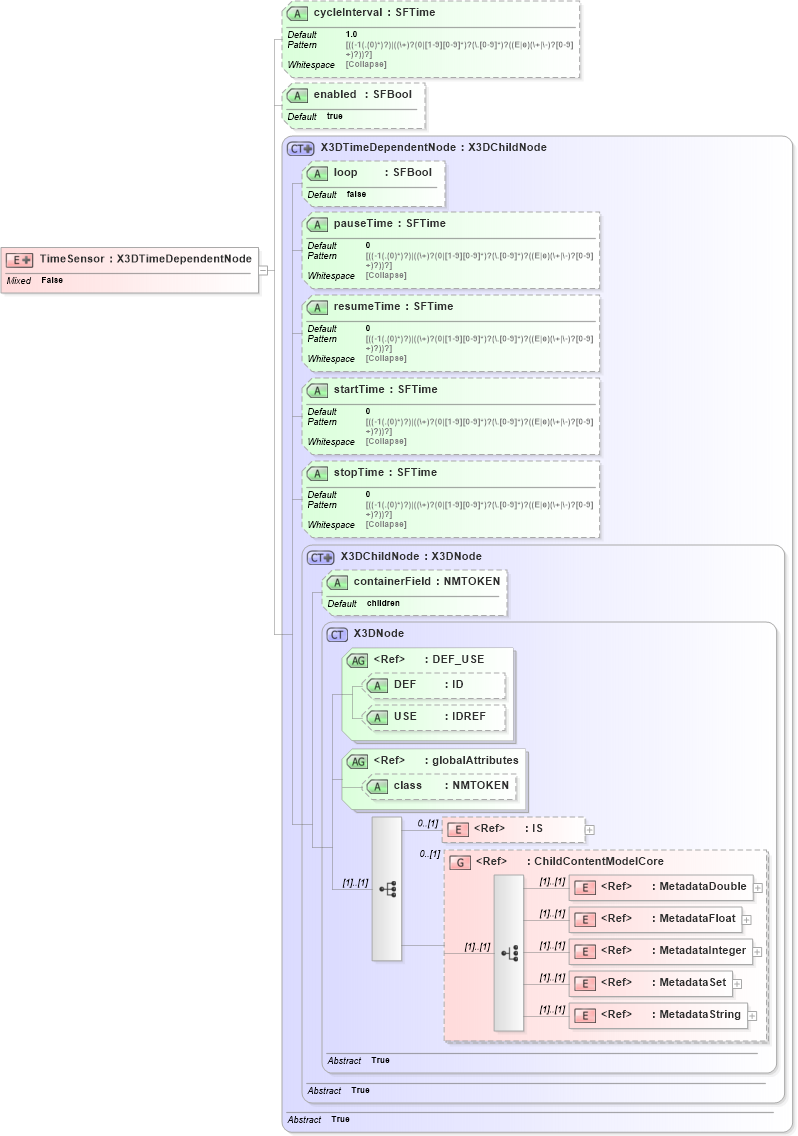The height and width of the screenshot is (1136, 798).
Task: Click the outer sequence compositor symbol
Action: click(387, 889)
